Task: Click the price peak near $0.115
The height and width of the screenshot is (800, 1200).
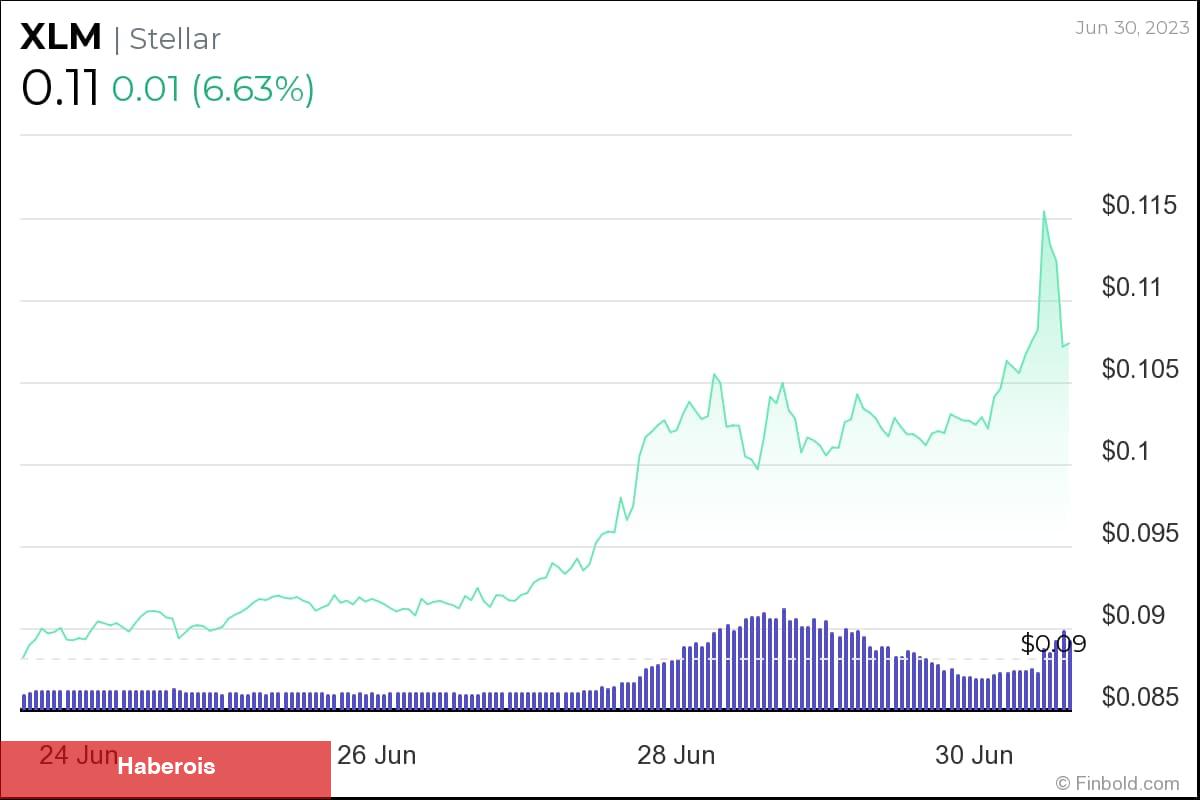Action: [1044, 211]
